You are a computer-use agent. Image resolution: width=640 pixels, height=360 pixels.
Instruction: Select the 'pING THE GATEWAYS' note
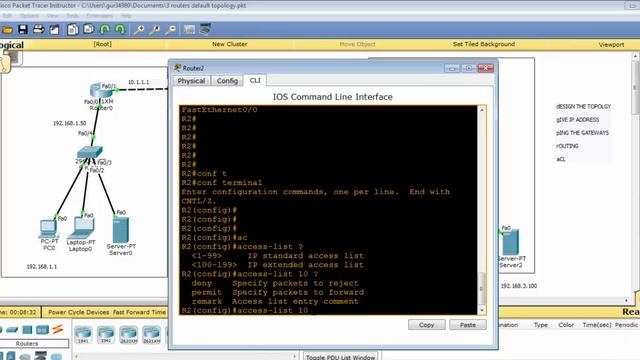coord(582,133)
